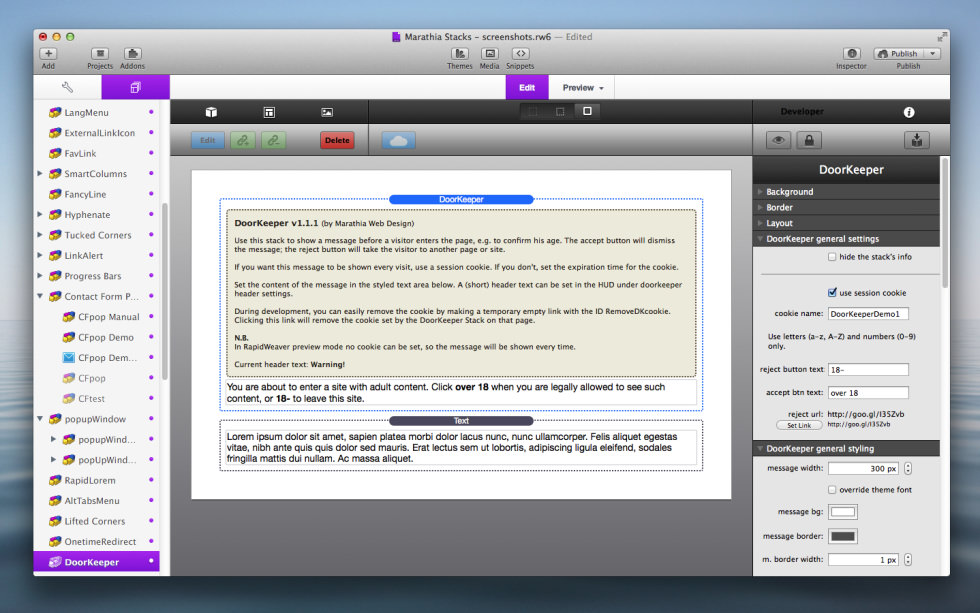The height and width of the screenshot is (613, 980).
Task: Click the Publish button
Action: (x=899, y=54)
